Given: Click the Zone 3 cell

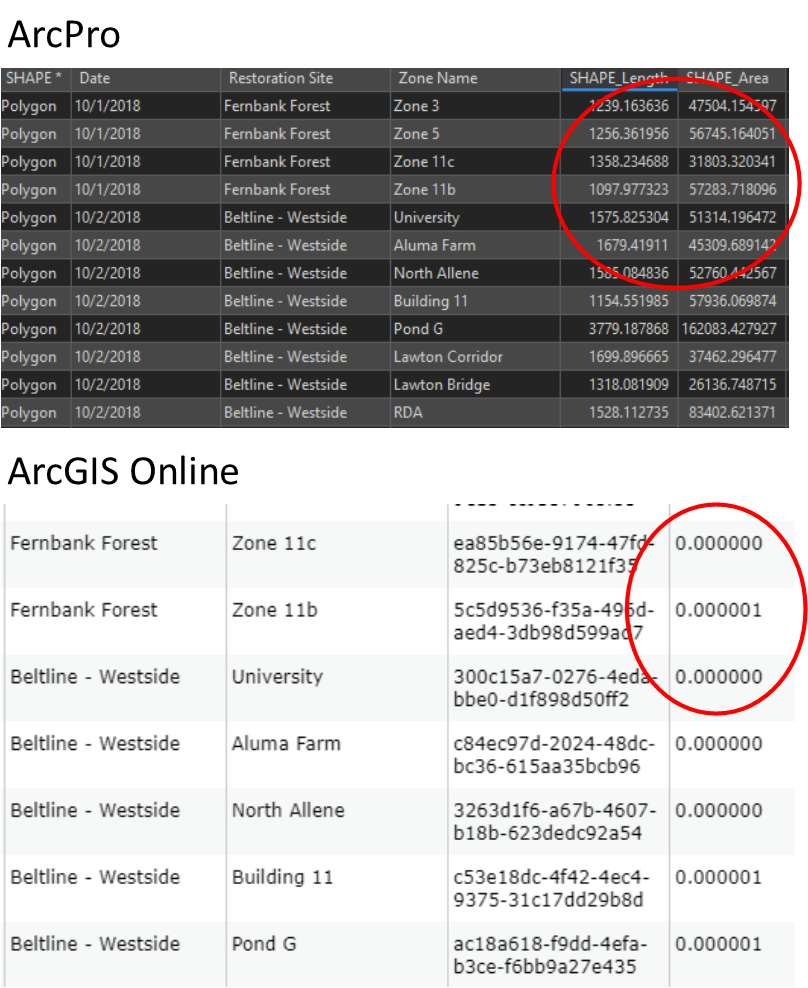Looking at the screenshot, I should click(416, 106).
